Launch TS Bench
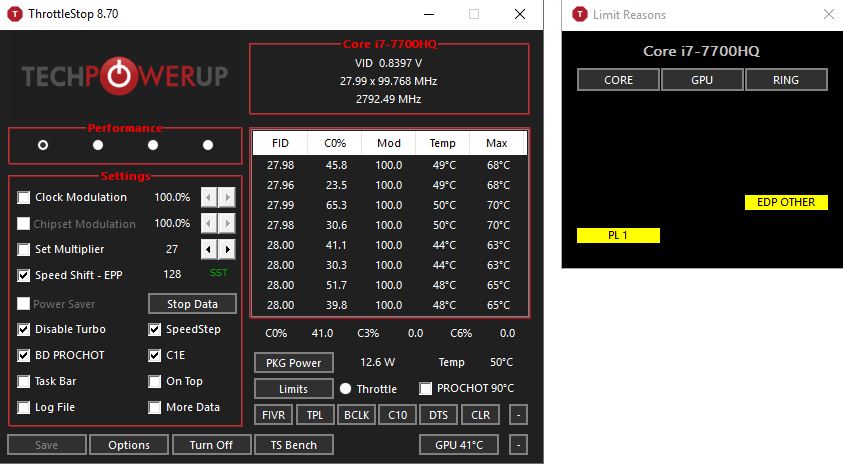 coord(294,445)
